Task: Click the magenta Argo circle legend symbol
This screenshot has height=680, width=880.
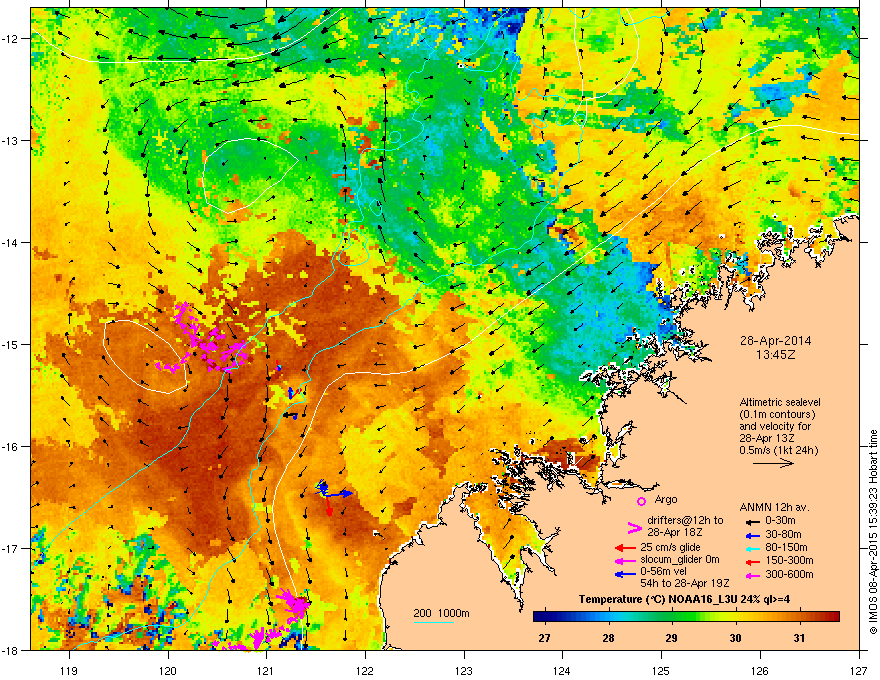Action: pos(641,501)
